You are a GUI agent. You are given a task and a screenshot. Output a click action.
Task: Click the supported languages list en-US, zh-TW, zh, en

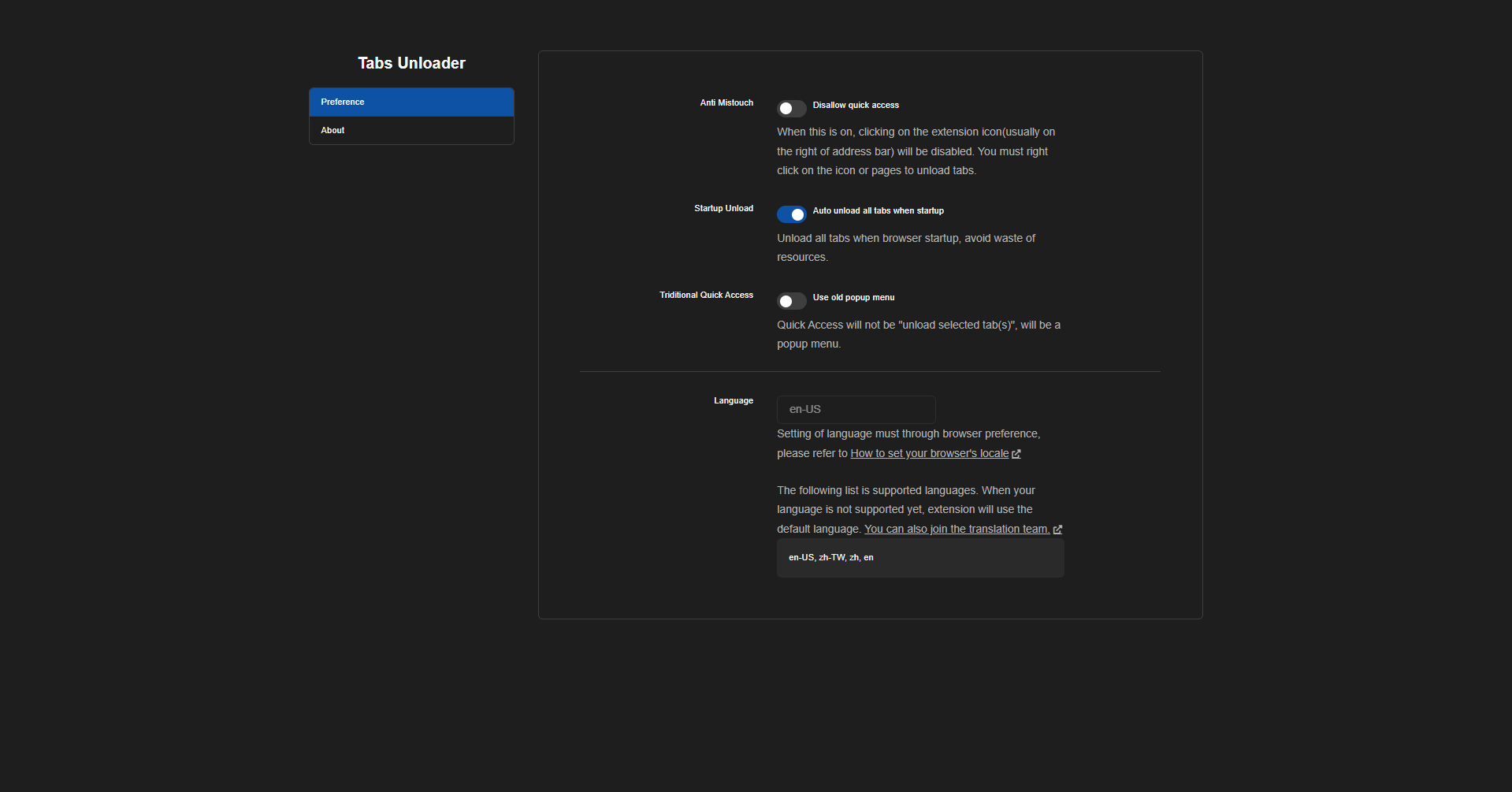point(920,558)
